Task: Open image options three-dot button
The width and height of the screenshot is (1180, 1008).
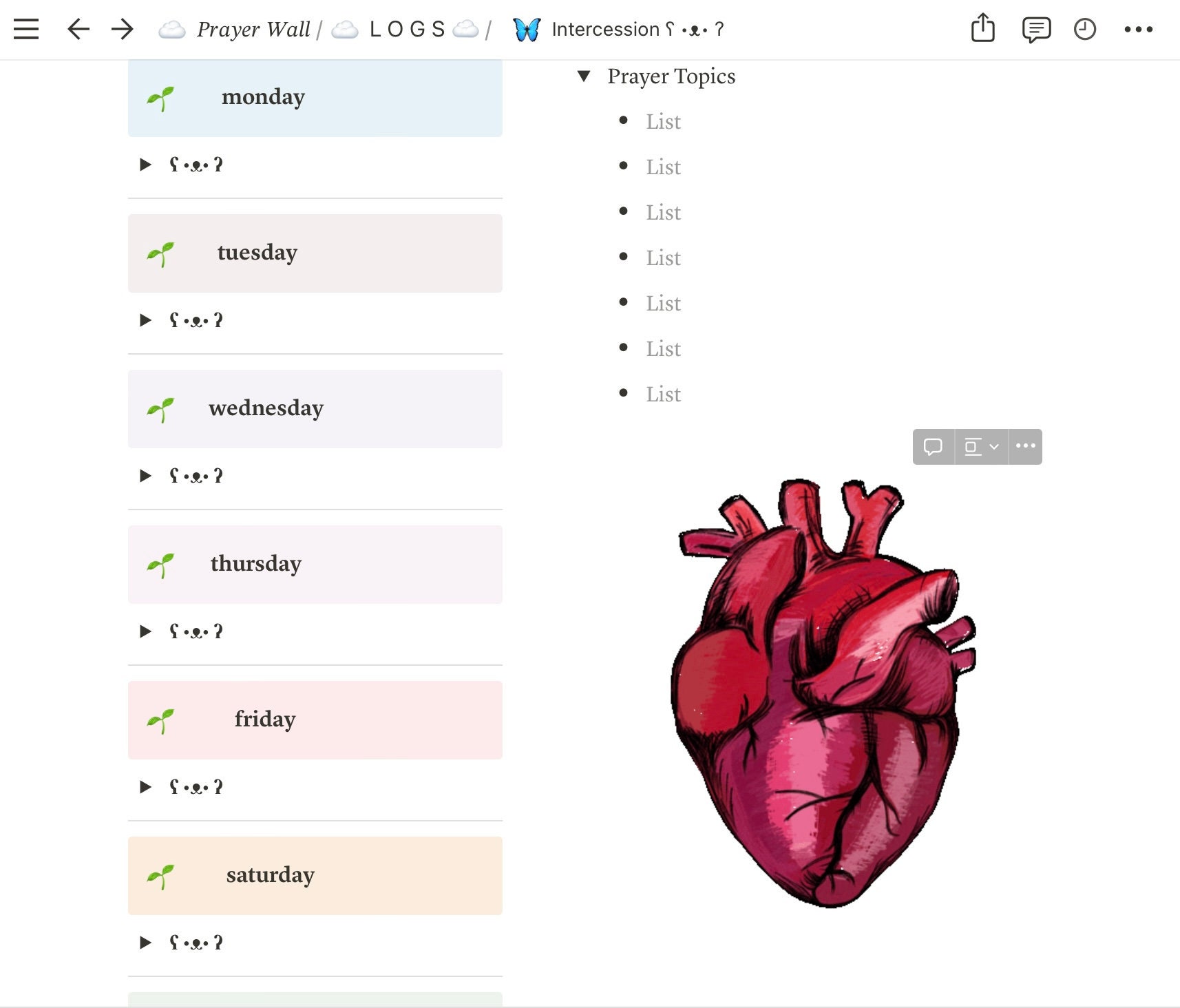Action: (1025, 446)
